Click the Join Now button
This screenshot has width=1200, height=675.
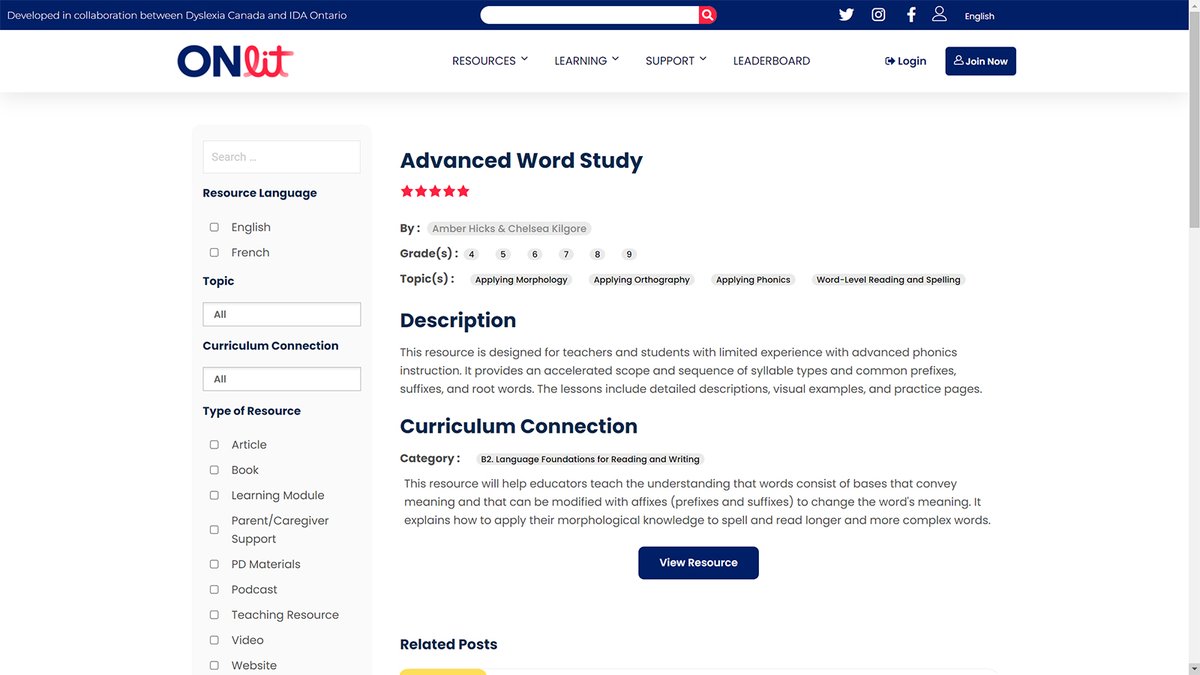coord(980,61)
